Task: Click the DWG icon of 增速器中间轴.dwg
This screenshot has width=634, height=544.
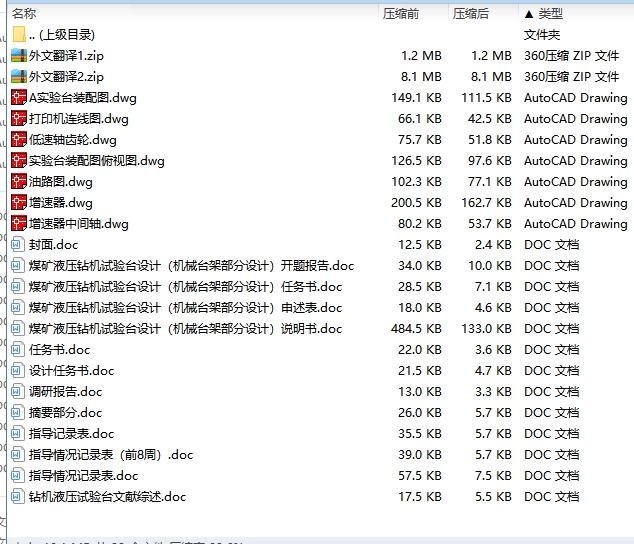Action: pos(19,224)
